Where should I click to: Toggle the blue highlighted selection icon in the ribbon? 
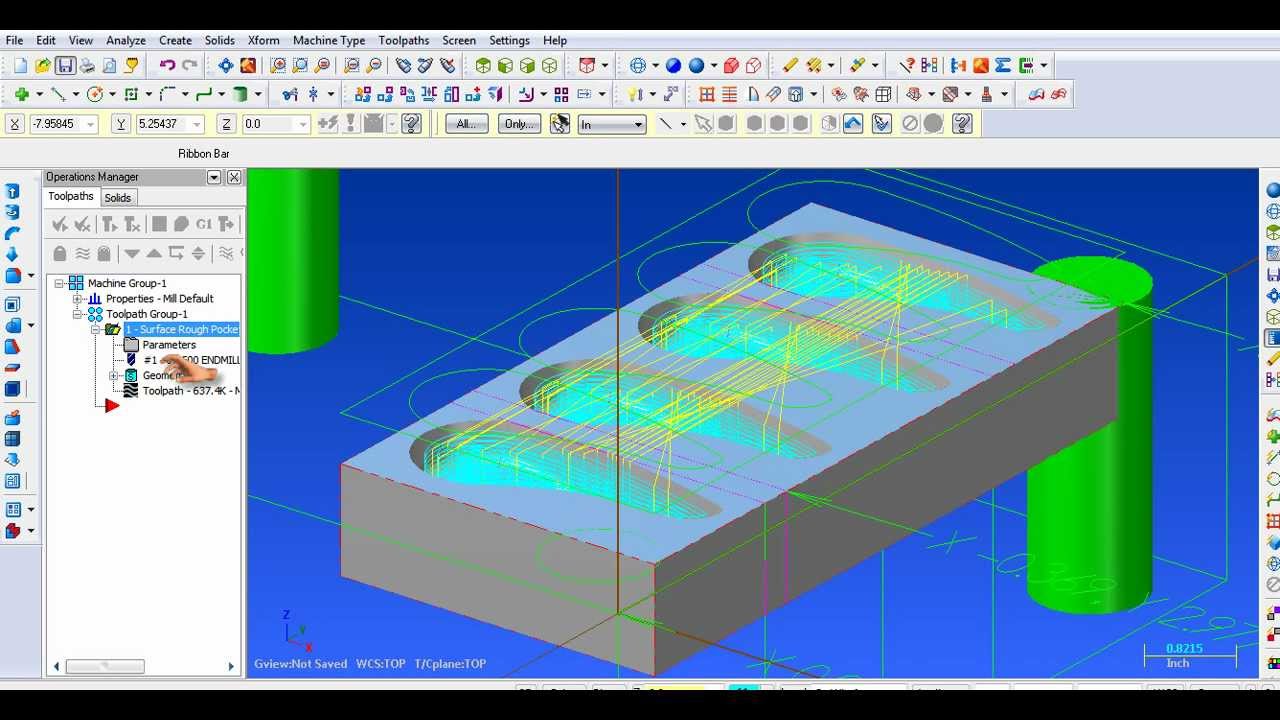point(853,124)
